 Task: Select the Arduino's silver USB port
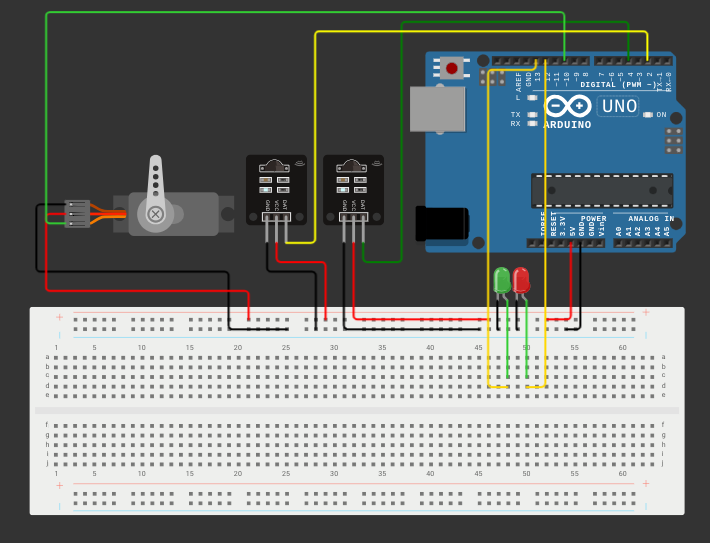[437, 109]
